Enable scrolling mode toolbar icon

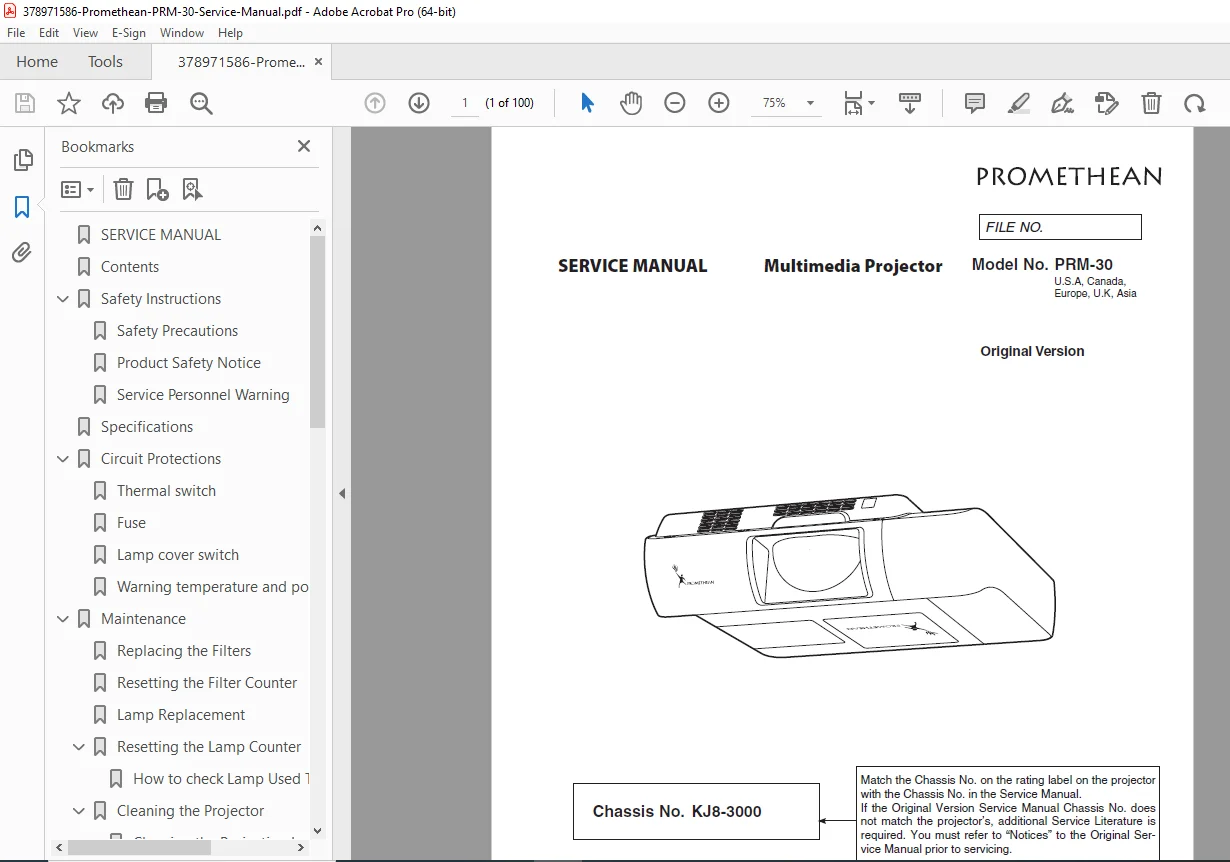910,103
